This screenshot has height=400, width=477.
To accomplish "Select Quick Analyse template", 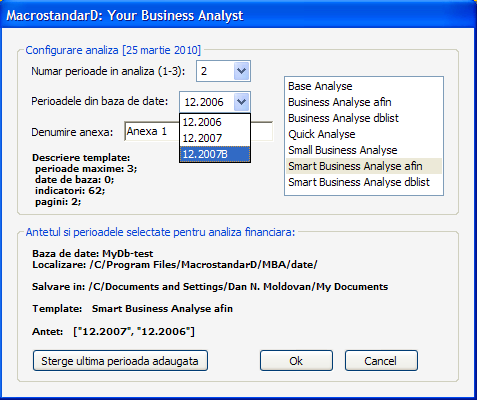I will (x=364, y=134).
